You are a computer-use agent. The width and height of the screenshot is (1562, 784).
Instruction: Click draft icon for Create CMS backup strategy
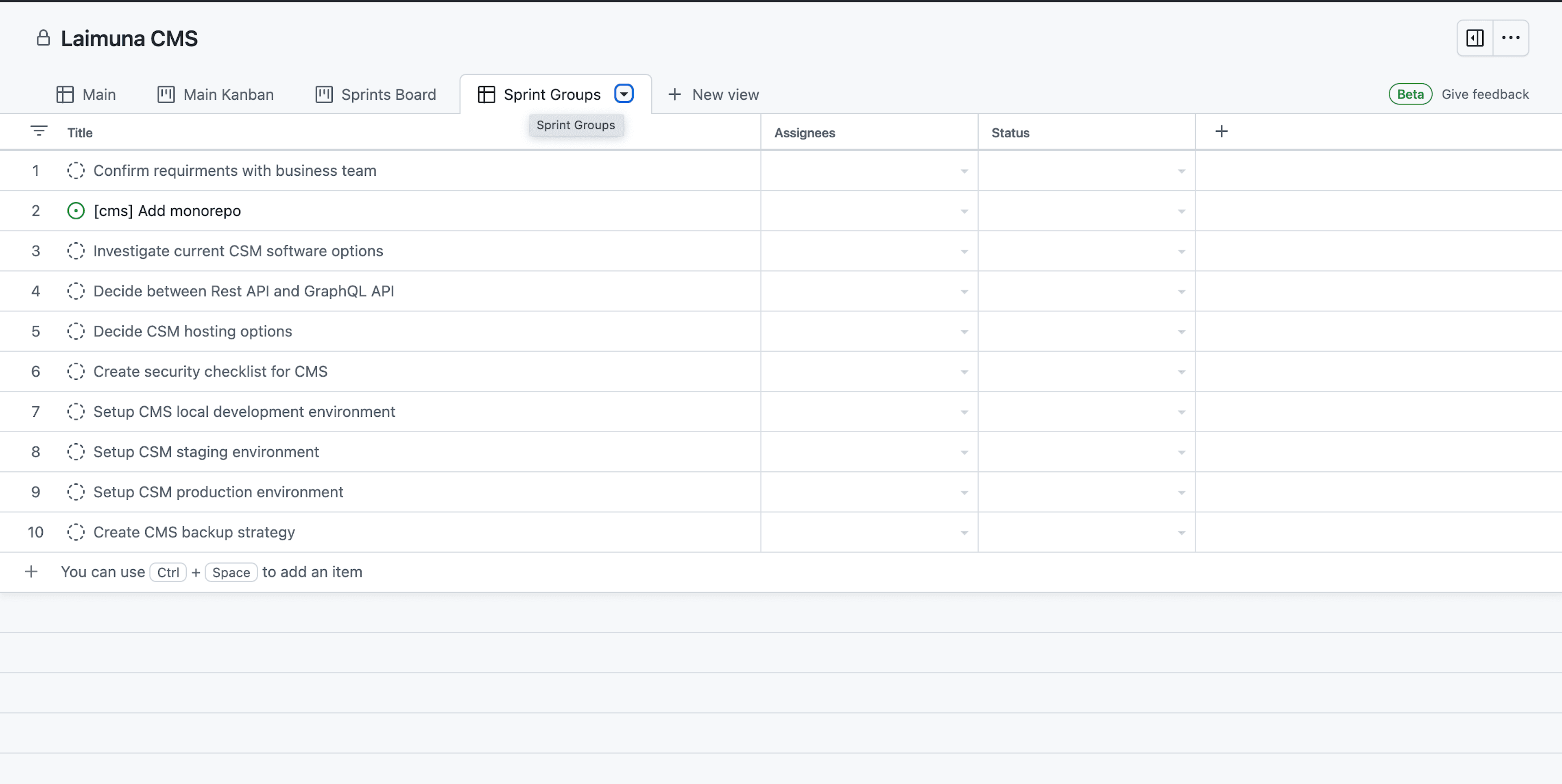click(x=76, y=532)
